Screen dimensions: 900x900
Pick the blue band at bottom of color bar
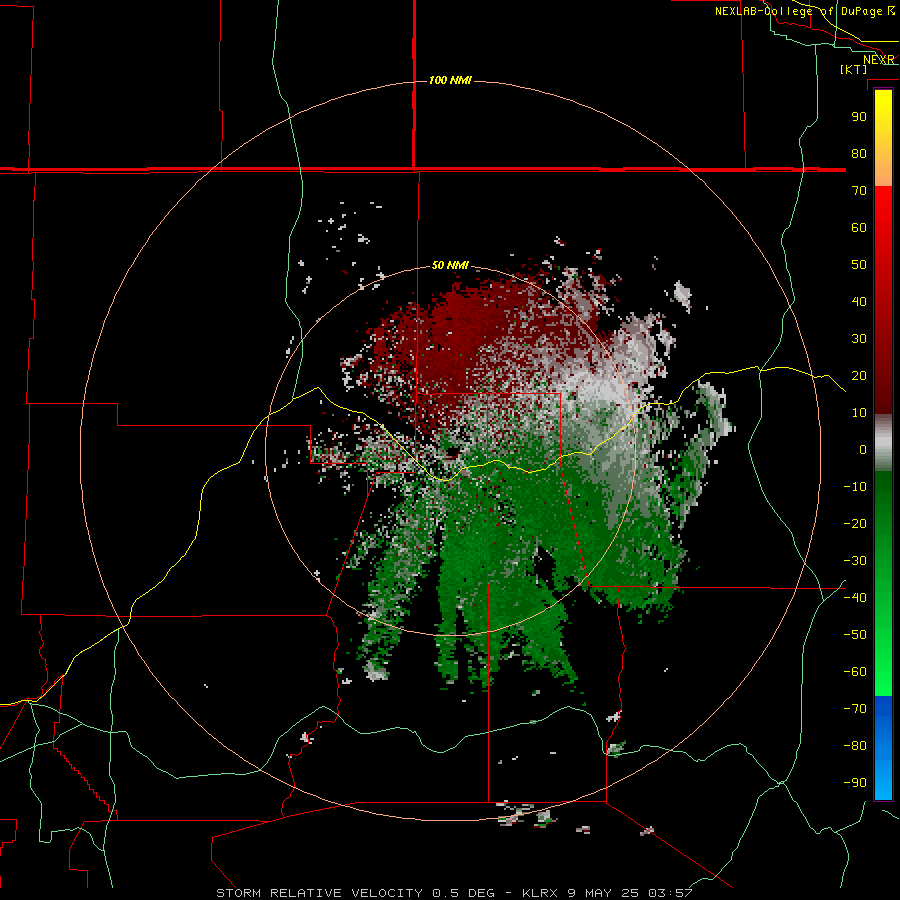[883, 748]
